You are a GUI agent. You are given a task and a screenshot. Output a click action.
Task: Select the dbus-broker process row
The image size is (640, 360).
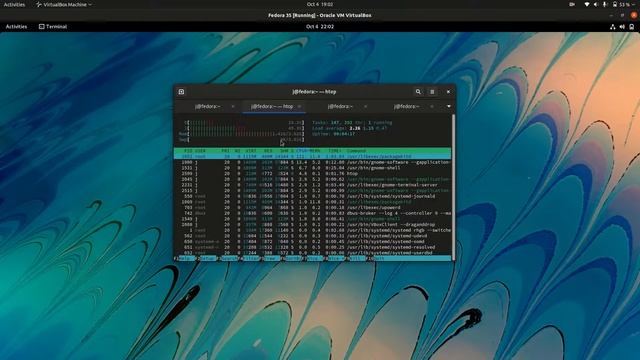(x=313, y=213)
